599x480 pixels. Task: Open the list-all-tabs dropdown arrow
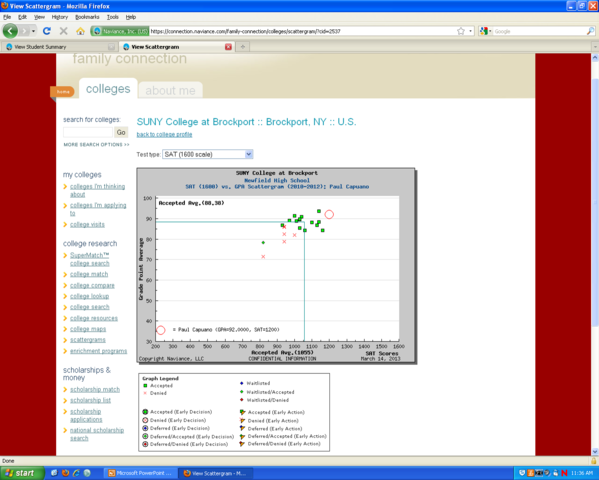pyautogui.click(x=595, y=47)
